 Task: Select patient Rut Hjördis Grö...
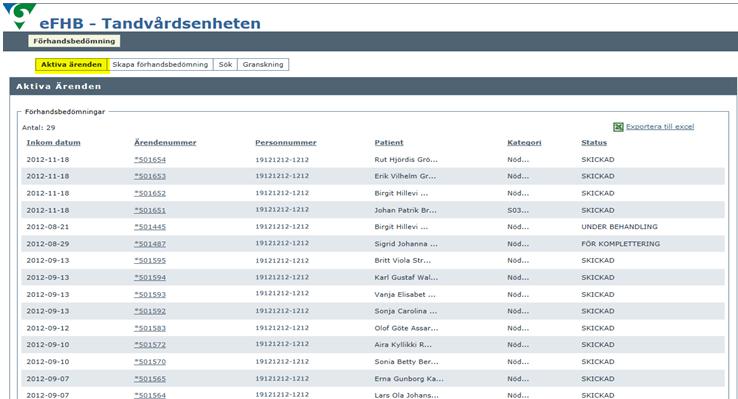[406, 160]
